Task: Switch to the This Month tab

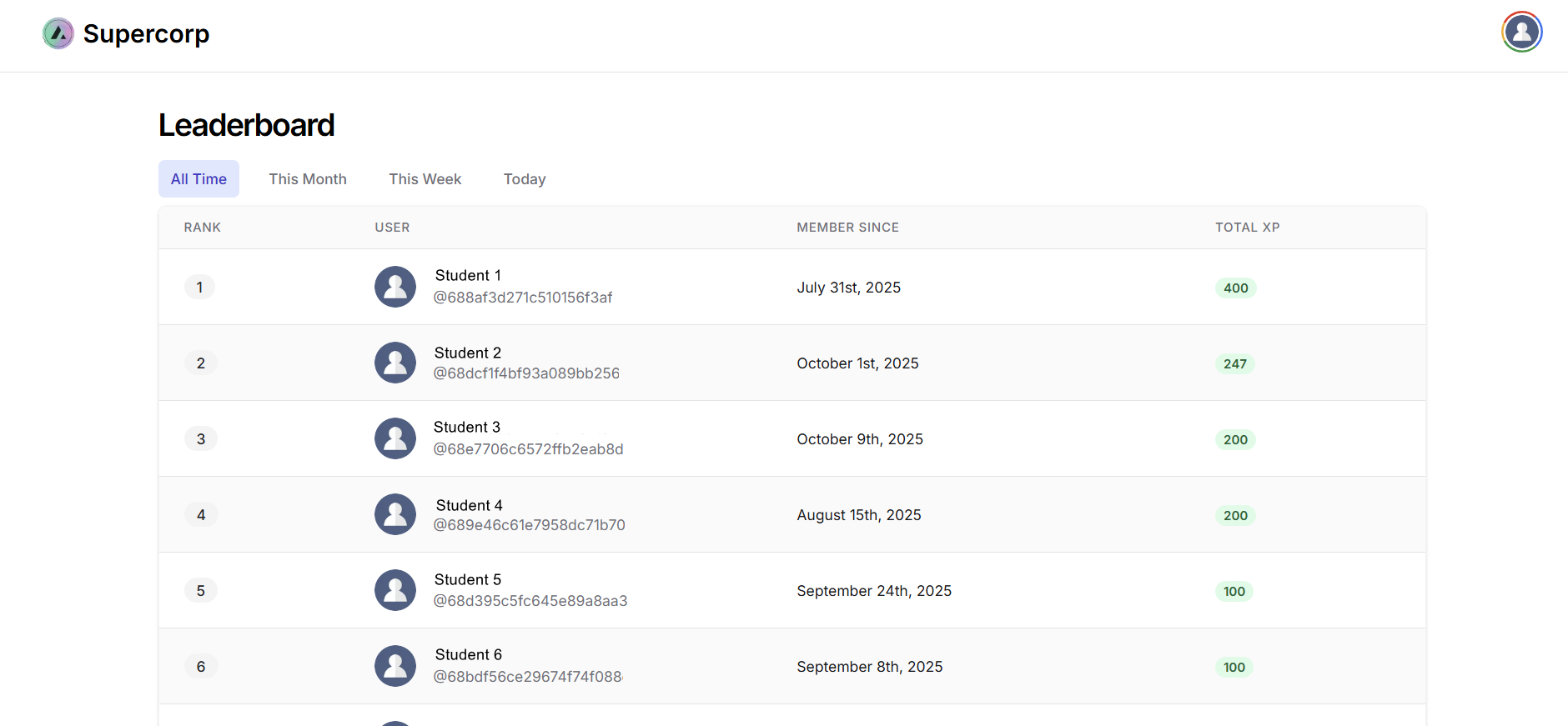Action: pos(308,179)
